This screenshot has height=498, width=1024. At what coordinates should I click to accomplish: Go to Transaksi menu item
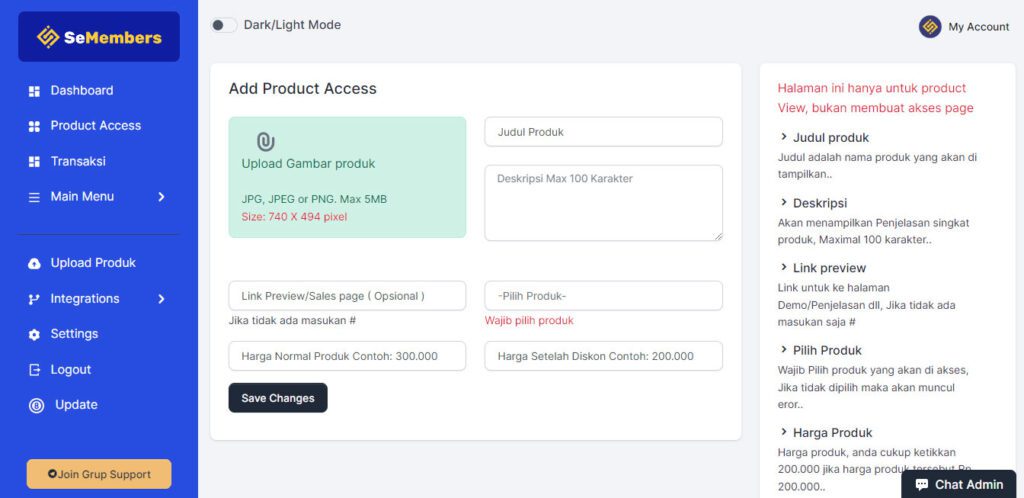click(78, 161)
